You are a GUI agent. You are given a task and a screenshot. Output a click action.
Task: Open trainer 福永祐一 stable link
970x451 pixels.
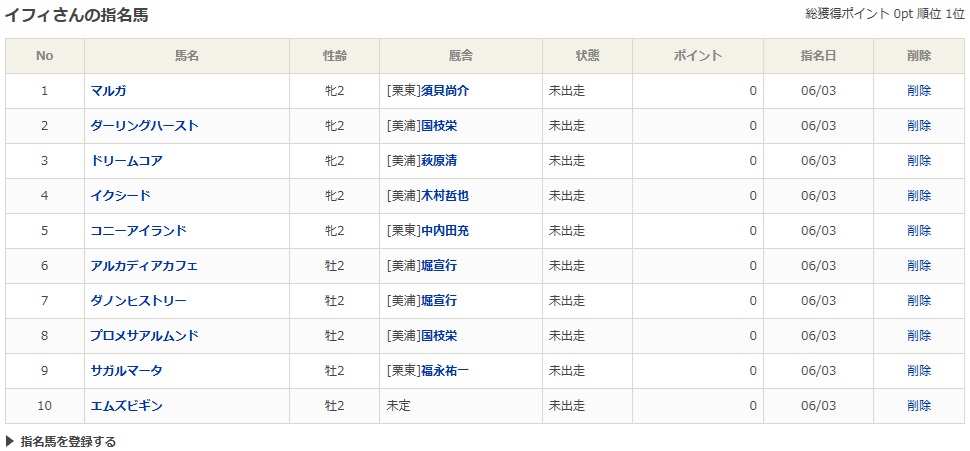click(x=445, y=371)
